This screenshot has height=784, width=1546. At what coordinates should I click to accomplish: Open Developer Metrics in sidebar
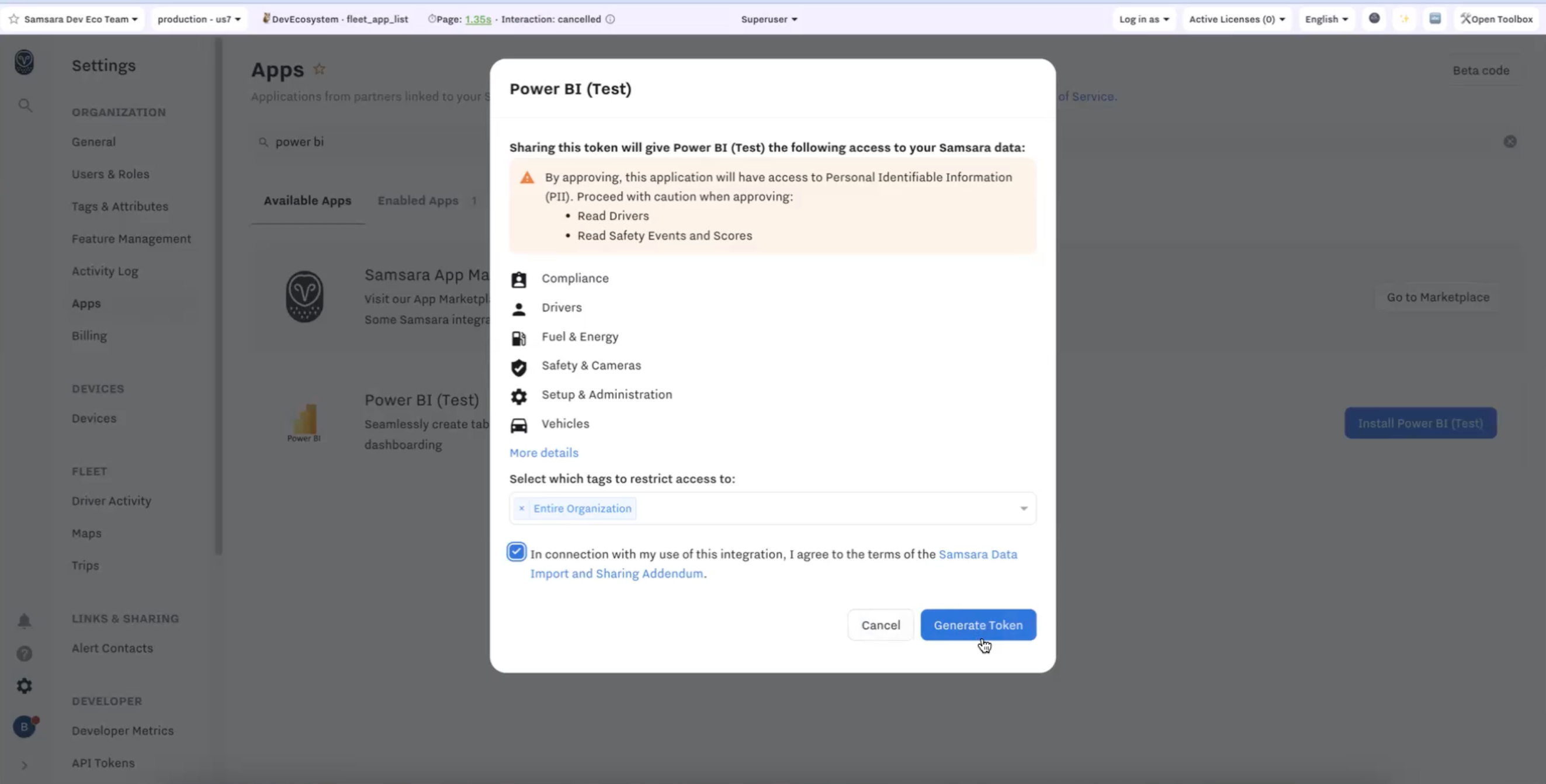click(123, 731)
